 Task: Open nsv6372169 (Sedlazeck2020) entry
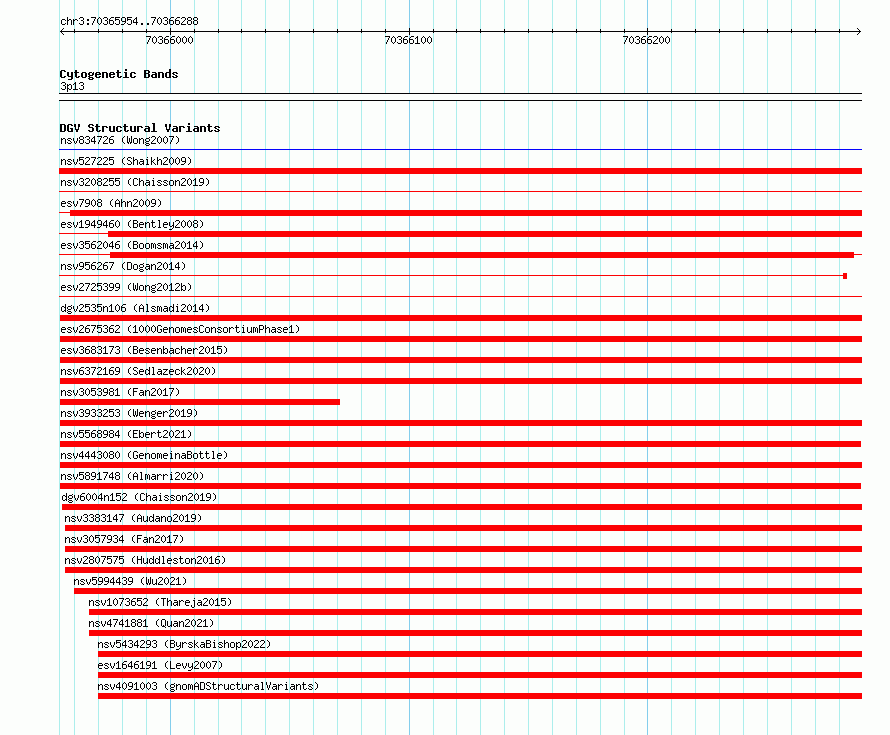click(138, 371)
